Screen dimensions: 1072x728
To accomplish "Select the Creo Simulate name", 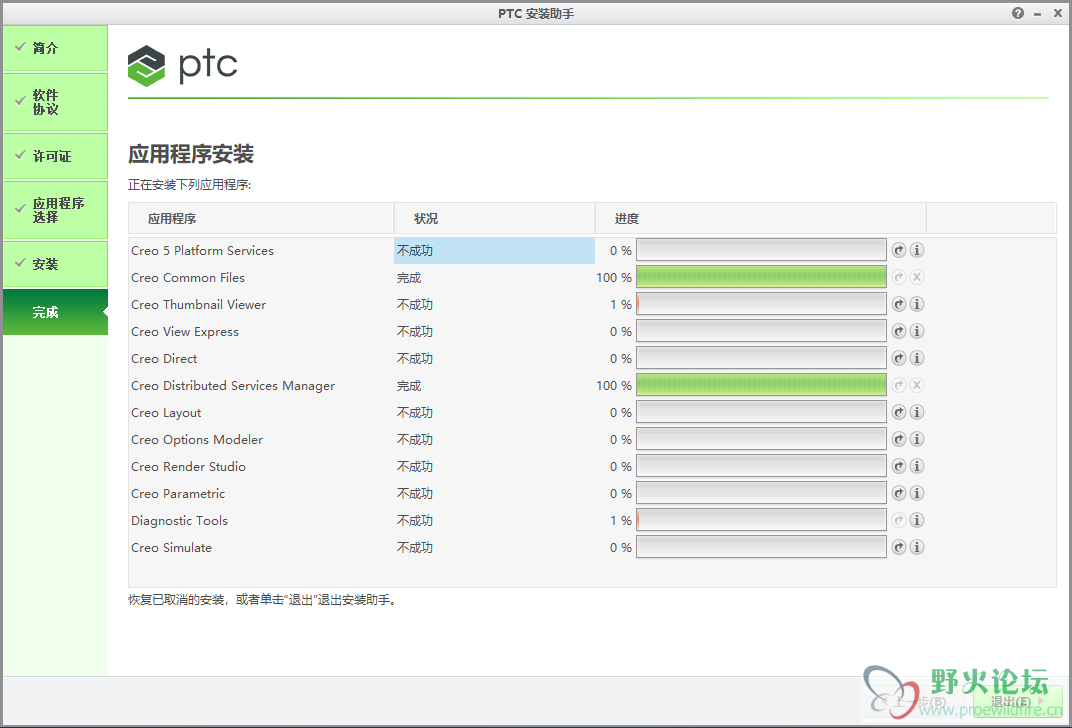I will (172, 548).
